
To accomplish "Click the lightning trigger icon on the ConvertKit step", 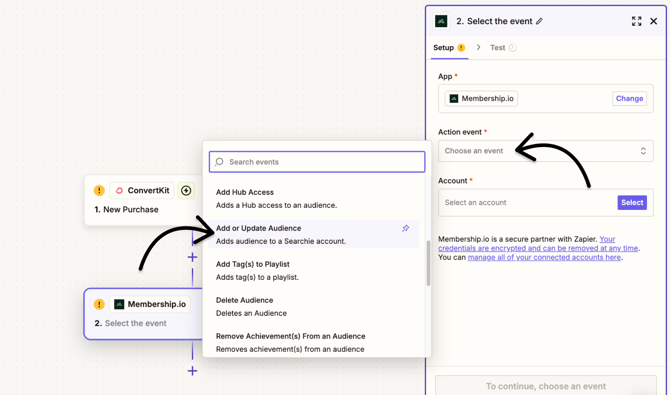I will [x=186, y=190].
